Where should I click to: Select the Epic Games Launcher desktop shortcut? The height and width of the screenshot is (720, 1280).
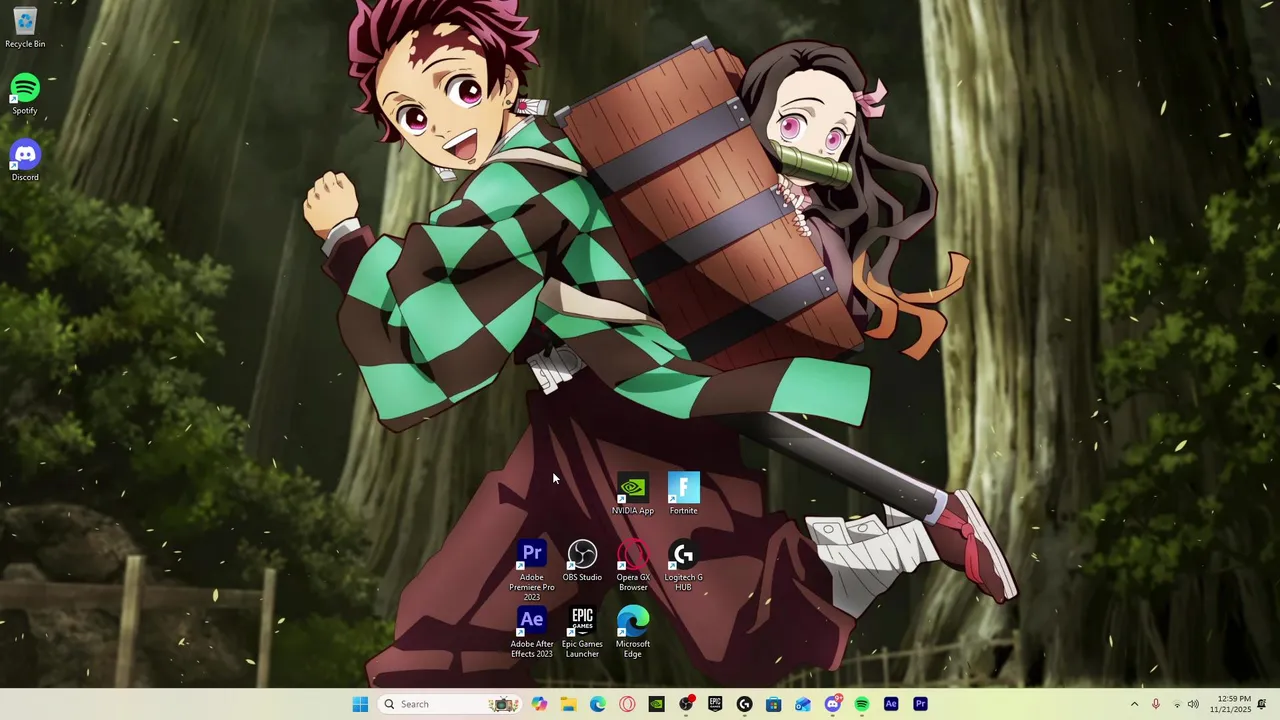point(582,633)
